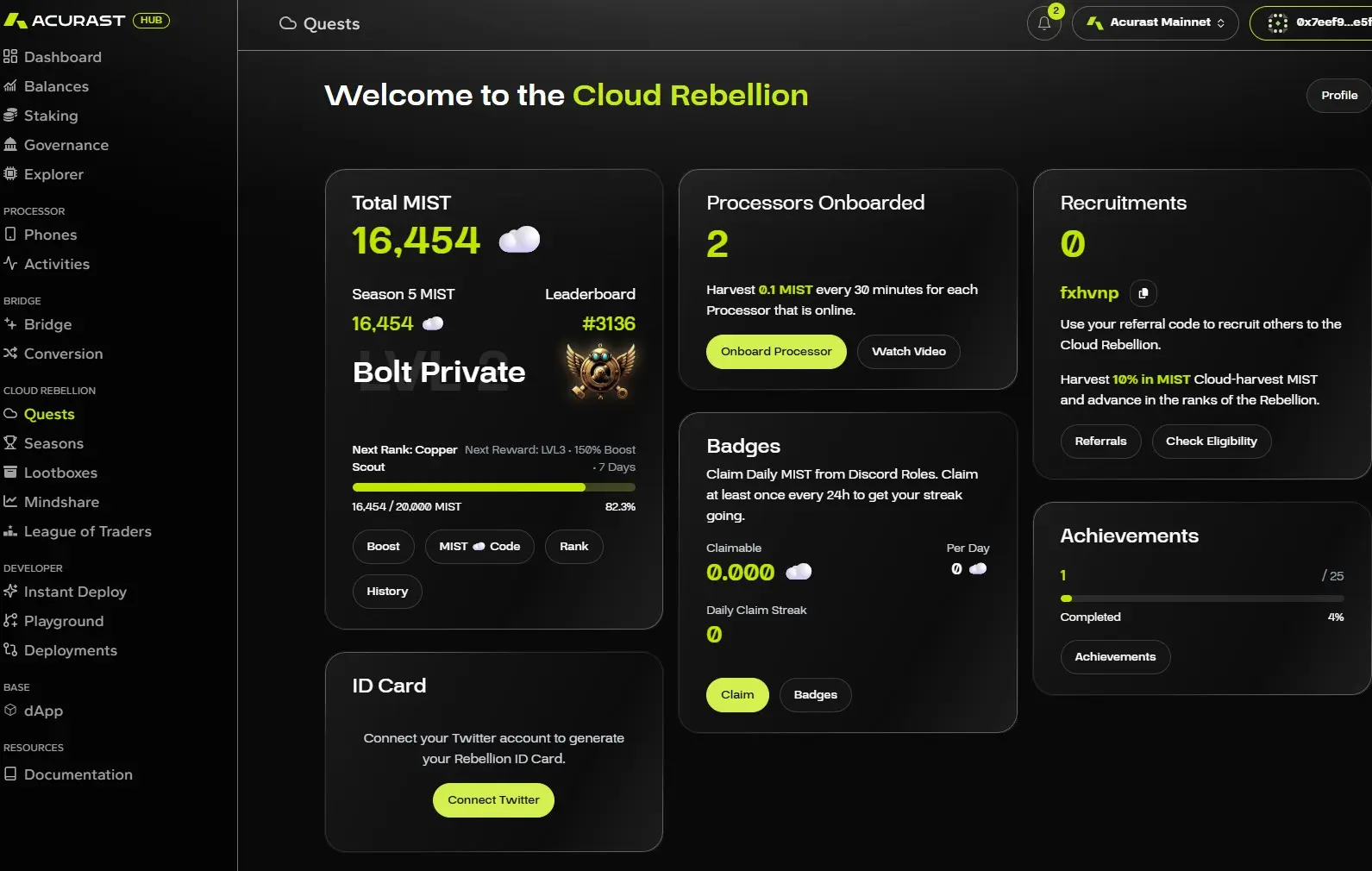This screenshot has width=1372, height=871.
Task: Click the Instant Deploy sparkles icon
Action: coord(10,592)
